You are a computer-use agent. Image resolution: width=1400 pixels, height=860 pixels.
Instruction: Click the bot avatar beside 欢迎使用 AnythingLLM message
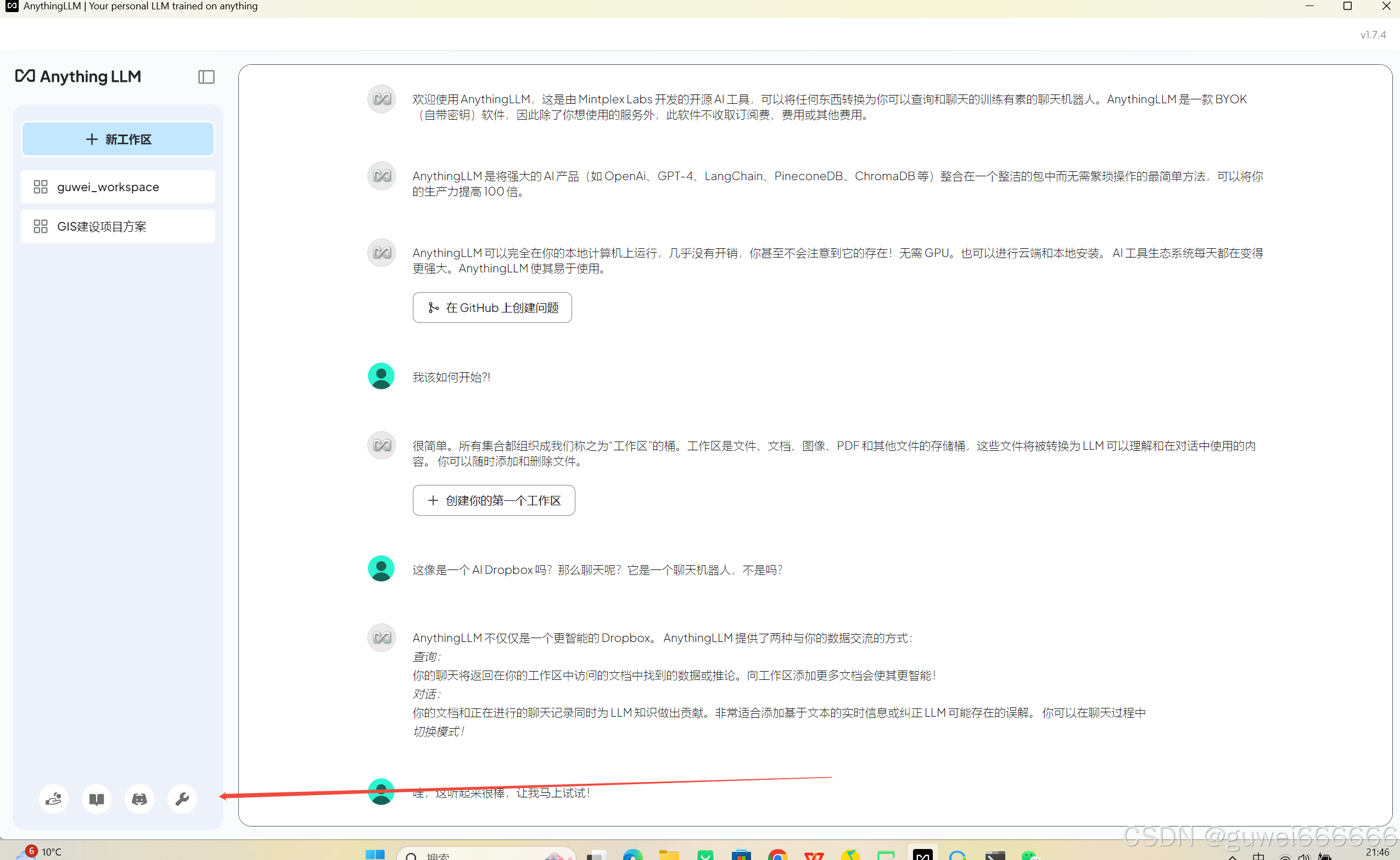click(382, 99)
